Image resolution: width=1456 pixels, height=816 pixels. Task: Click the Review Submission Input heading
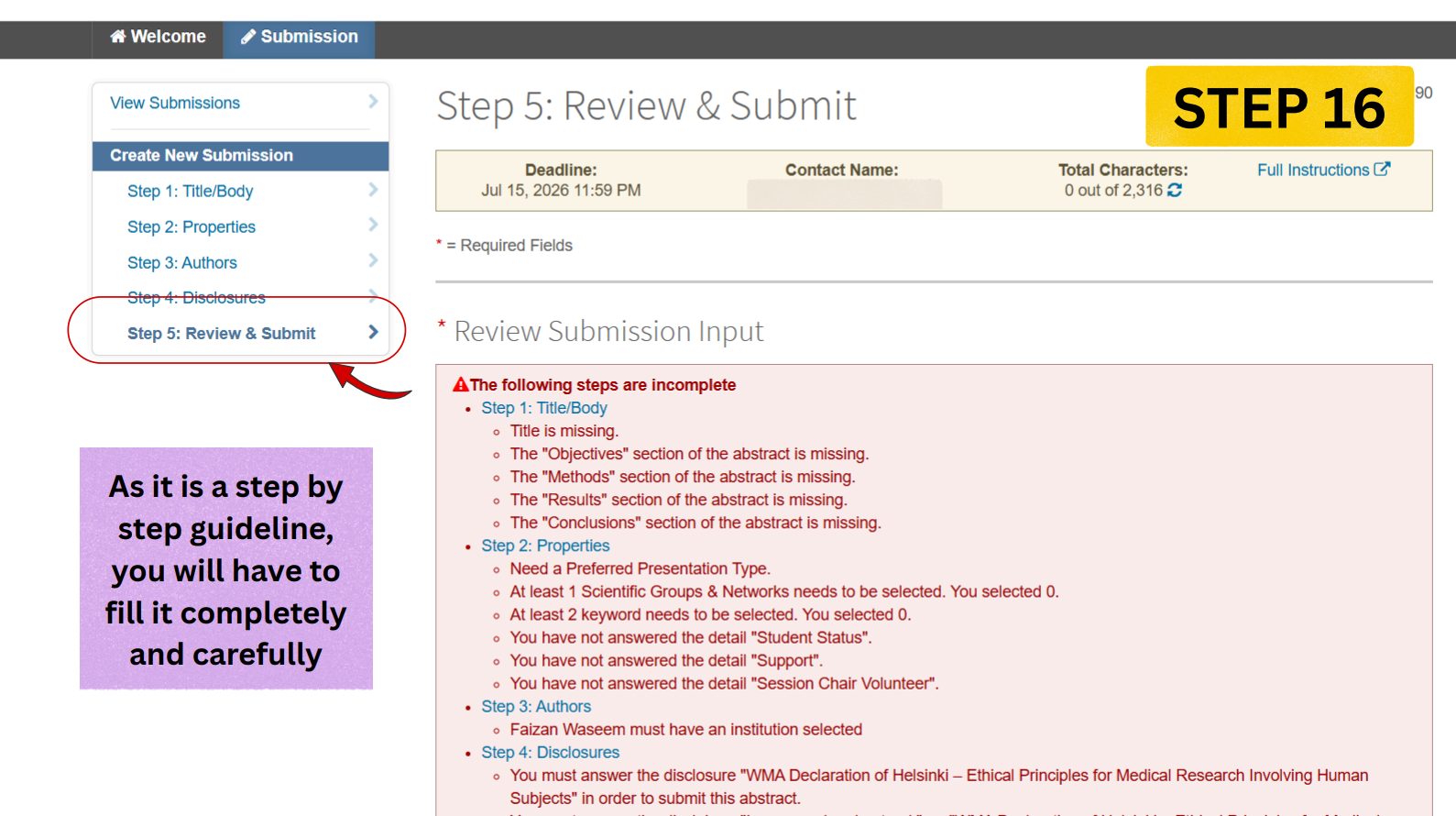(x=608, y=331)
